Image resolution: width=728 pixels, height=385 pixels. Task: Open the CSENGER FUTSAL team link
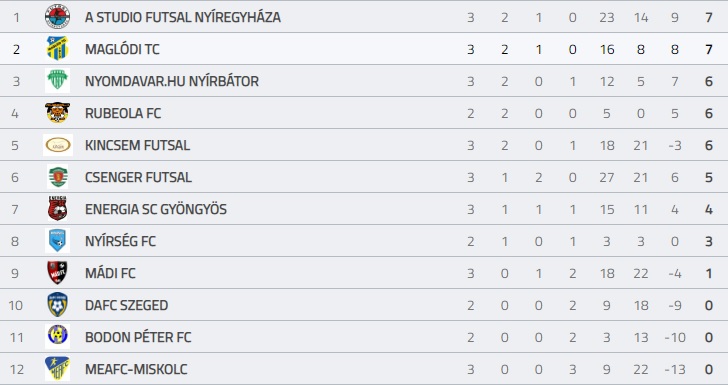[138, 177]
